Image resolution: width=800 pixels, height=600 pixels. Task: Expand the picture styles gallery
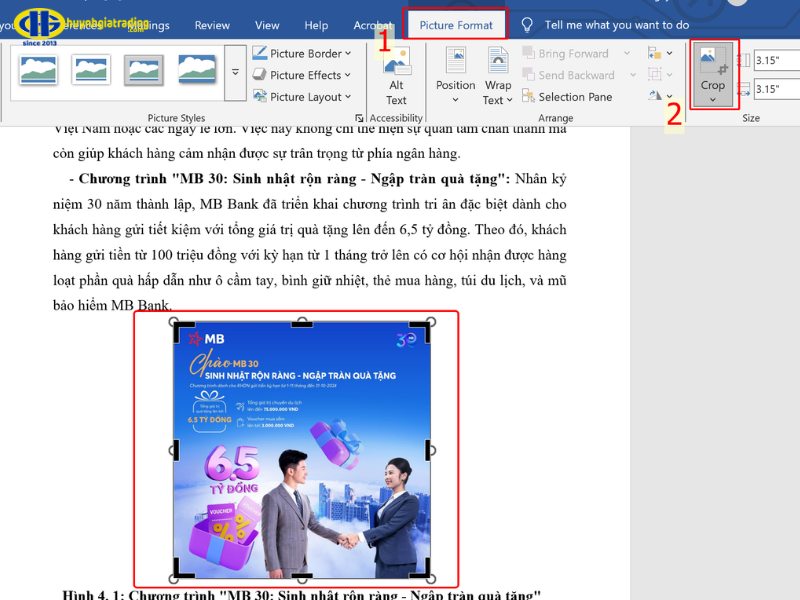(x=235, y=72)
